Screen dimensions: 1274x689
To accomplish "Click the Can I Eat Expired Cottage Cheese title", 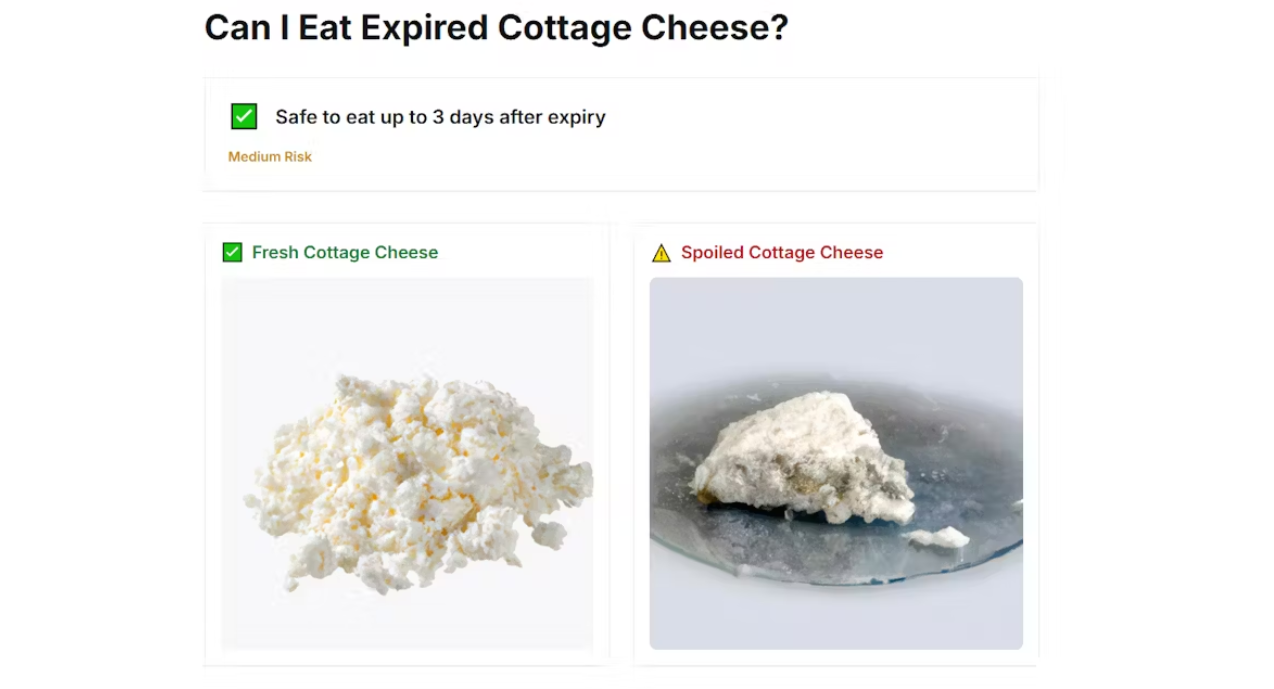I will pyautogui.click(x=496, y=28).
